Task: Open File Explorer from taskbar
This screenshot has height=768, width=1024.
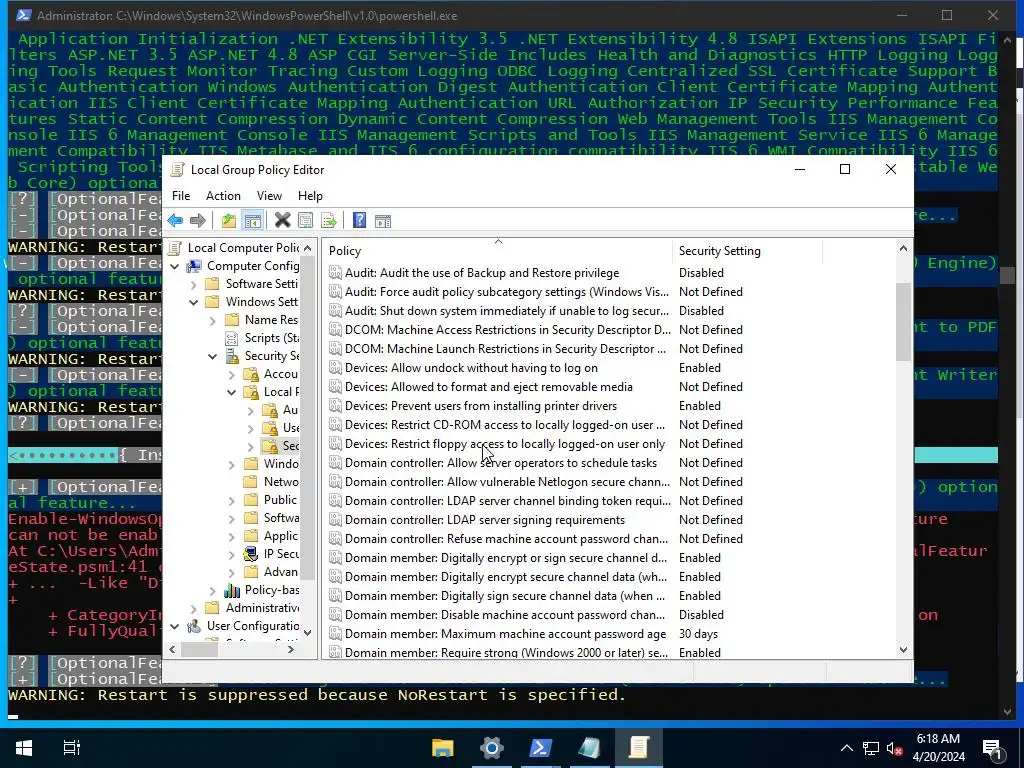Action: coord(443,748)
